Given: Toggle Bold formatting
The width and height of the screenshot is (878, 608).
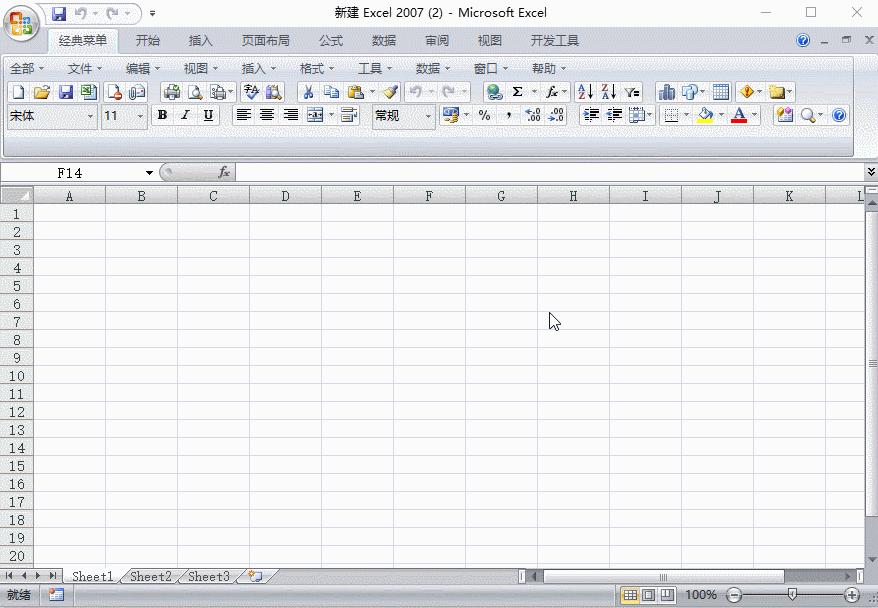Looking at the screenshot, I should 162,115.
